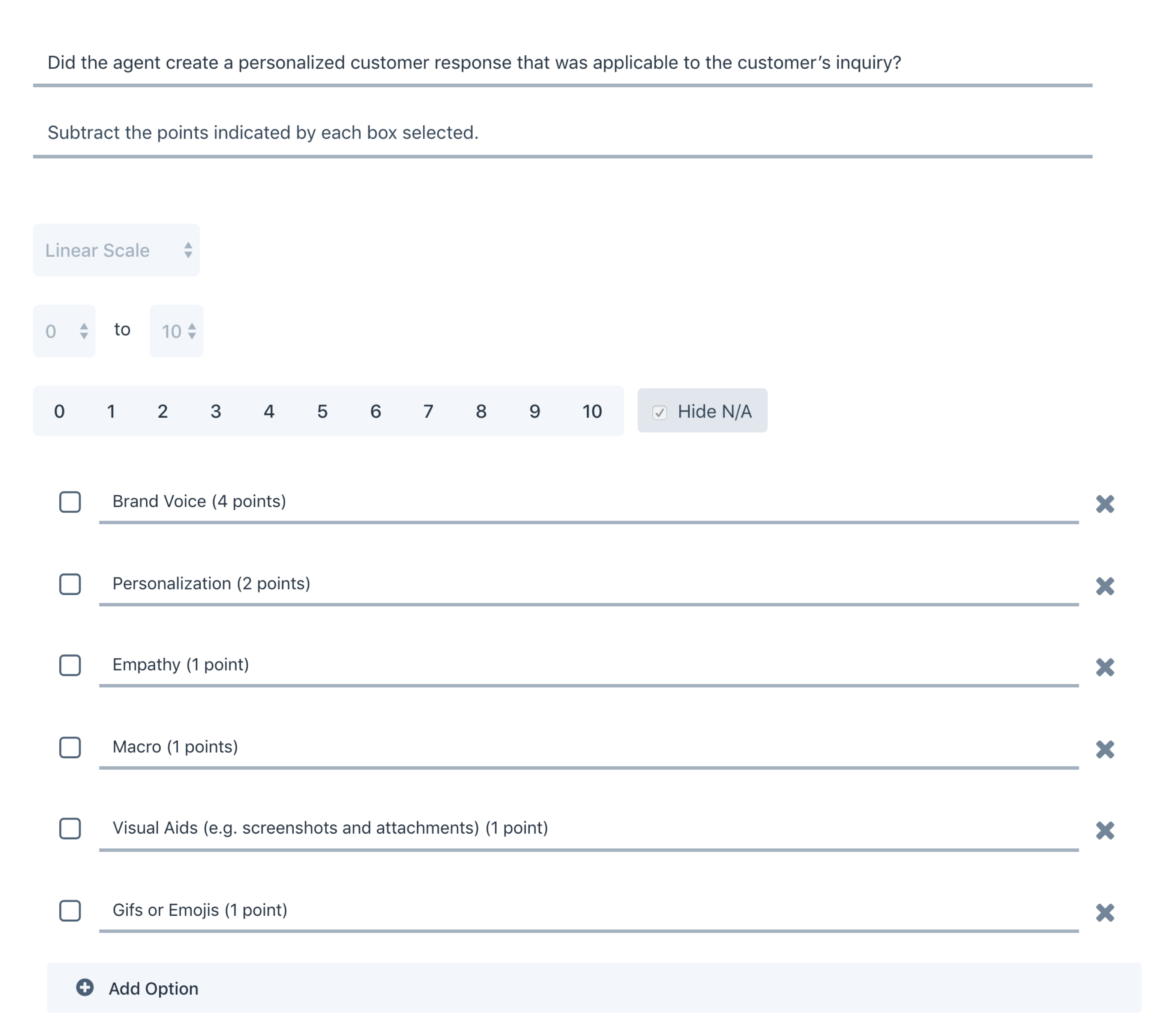1176x1030 pixels.
Task: Open the scale minimum value dropdown
Action: 65,331
